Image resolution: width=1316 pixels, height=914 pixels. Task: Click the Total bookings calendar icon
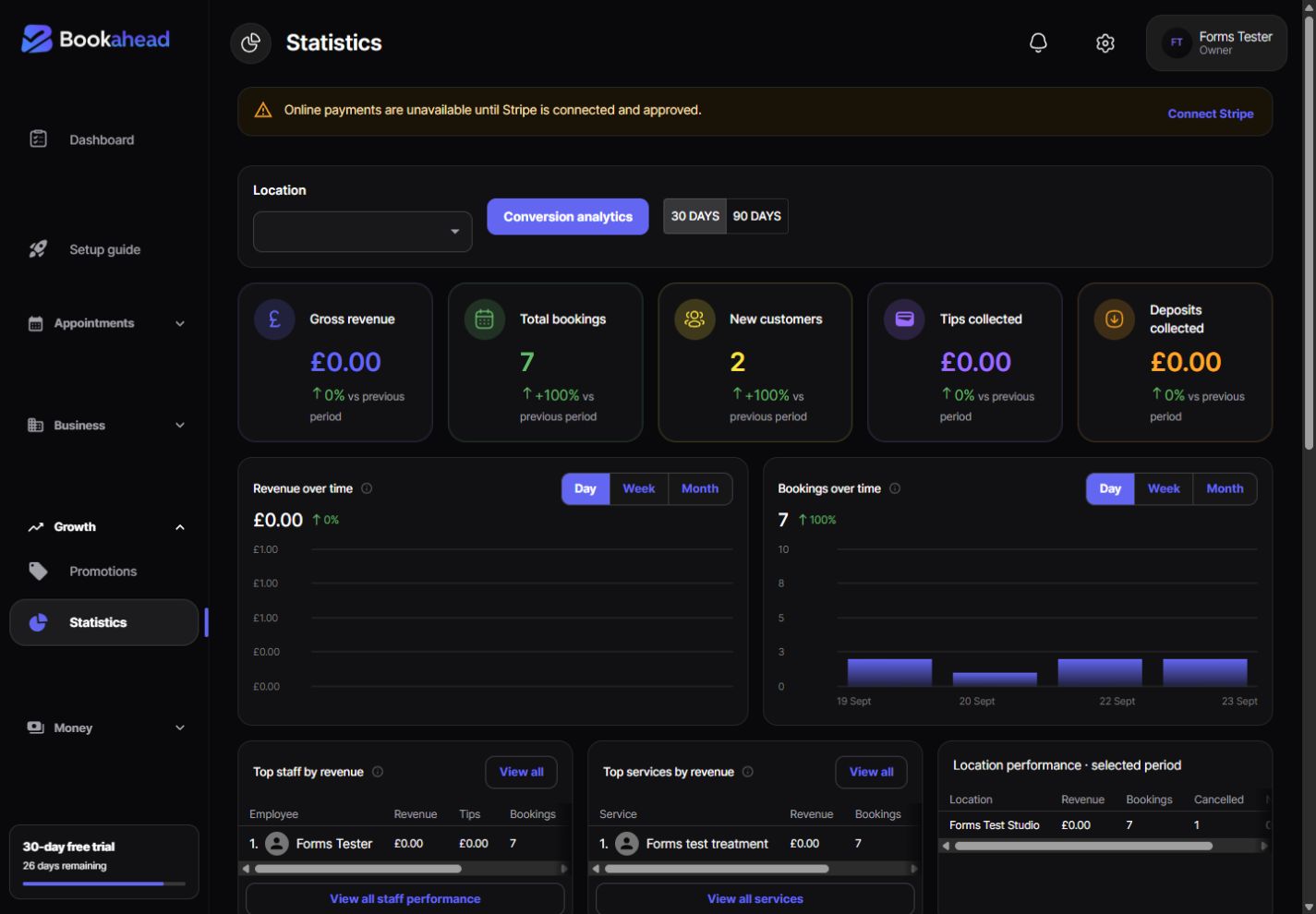(x=484, y=319)
